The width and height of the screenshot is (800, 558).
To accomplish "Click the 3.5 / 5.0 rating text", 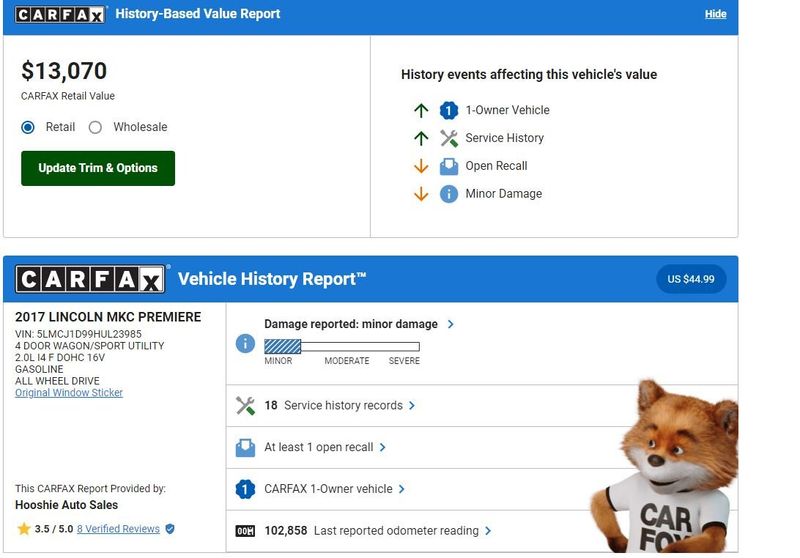I will coord(54,529).
